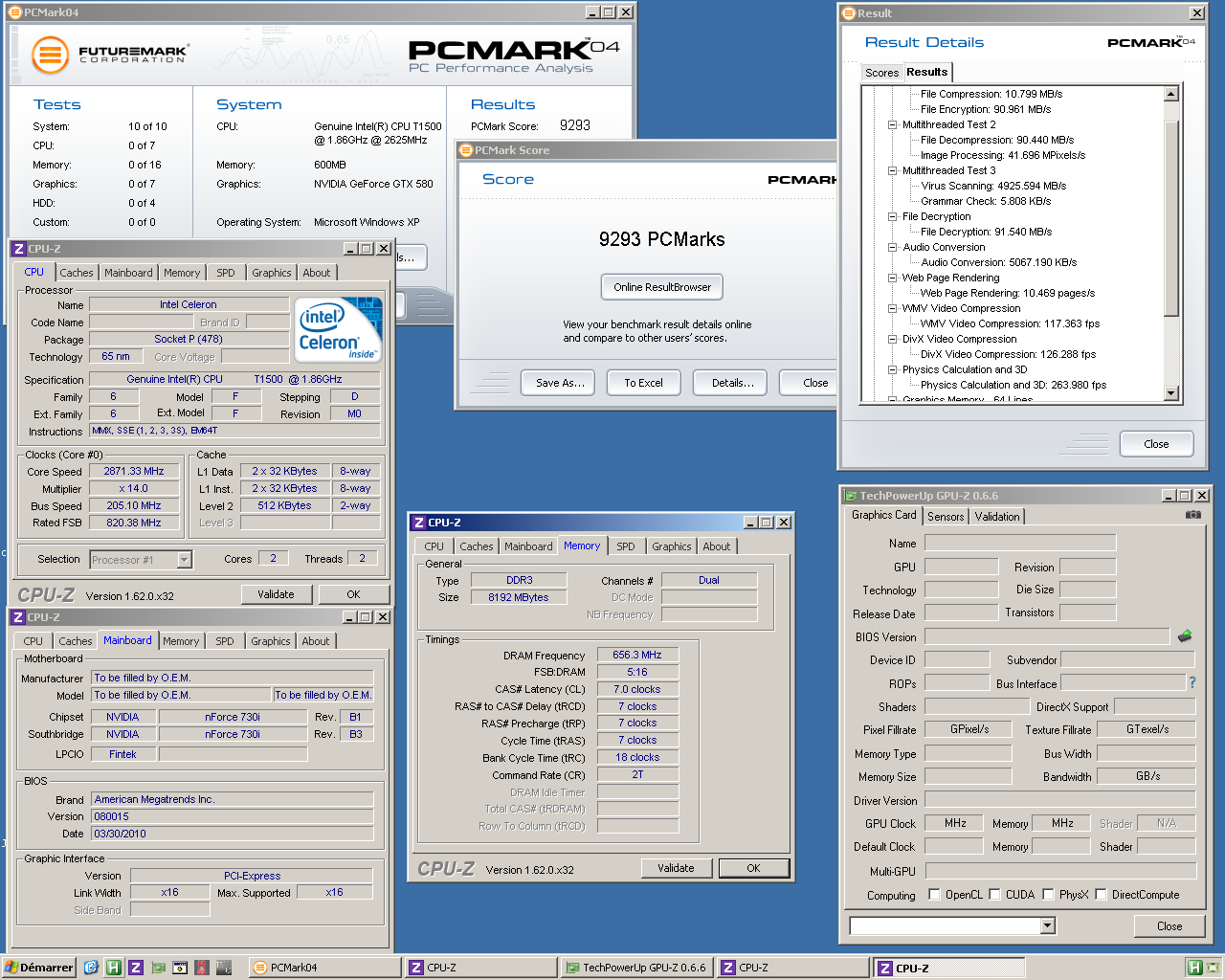
Task: Open the GPU selection dropdown in GPU-Z
Action: 1047,925
